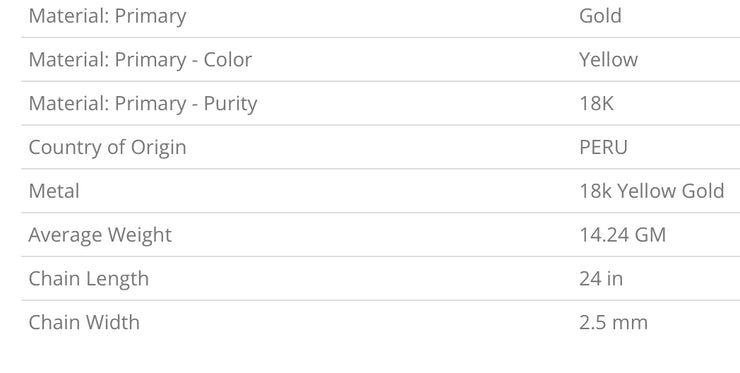This screenshot has height=373, width=740.
Task: Click the Country of Origin label
Action: (107, 148)
